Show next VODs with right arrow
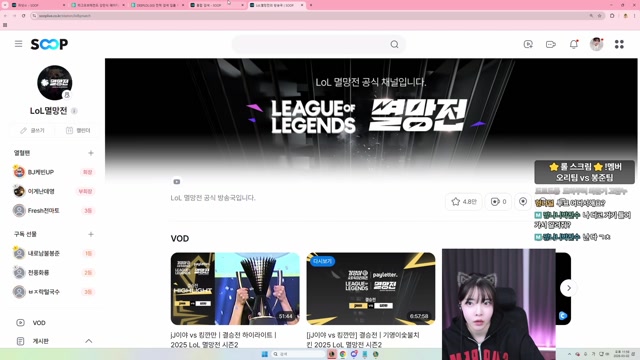640x360 pixels. [568, 288]
